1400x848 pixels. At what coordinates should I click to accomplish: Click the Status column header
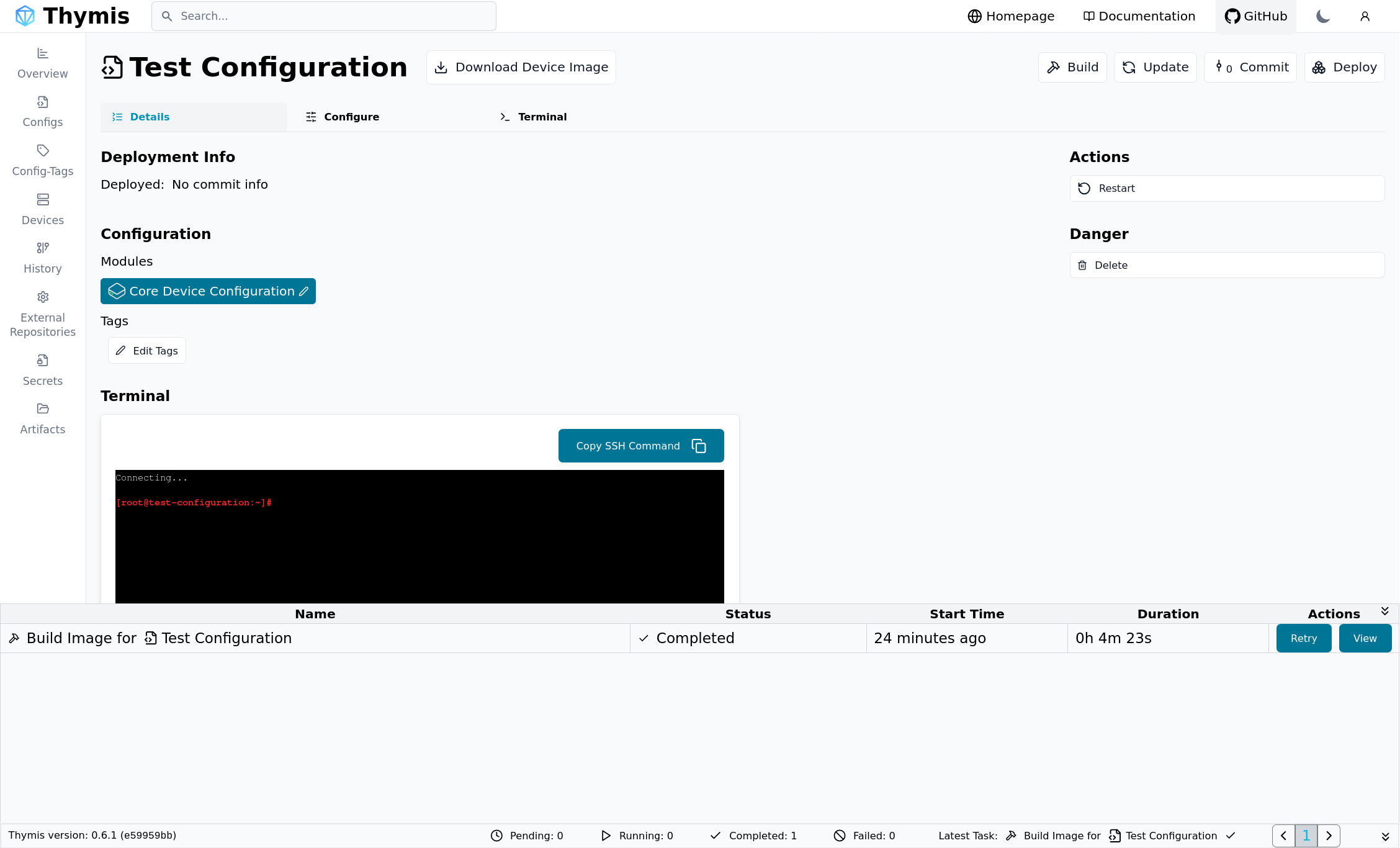coord(748,614)
